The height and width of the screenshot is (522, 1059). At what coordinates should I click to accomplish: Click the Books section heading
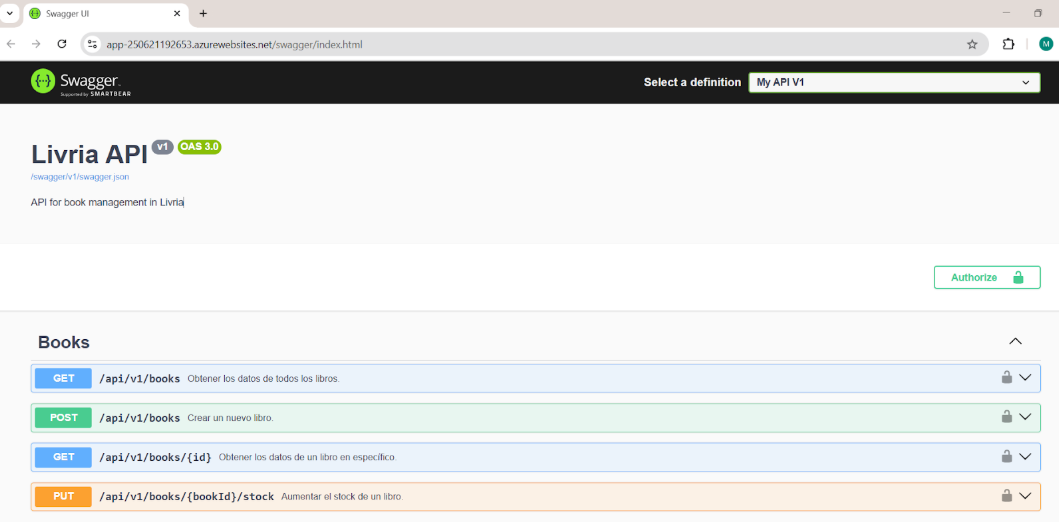[63, 342]
